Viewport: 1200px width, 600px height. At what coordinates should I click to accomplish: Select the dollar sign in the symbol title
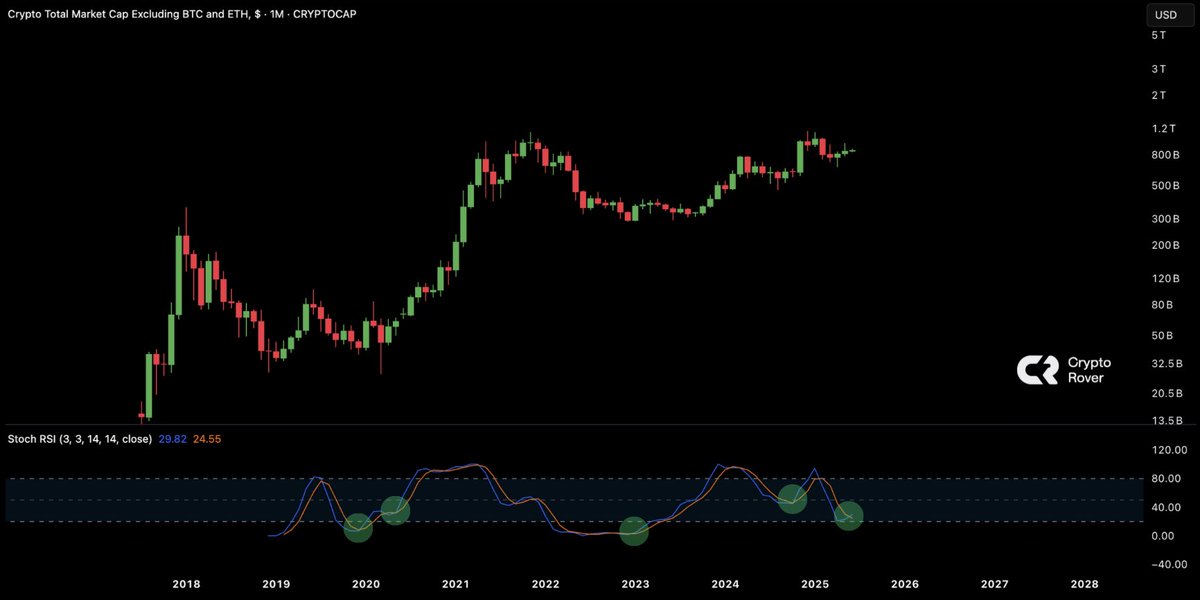(260, 14)
